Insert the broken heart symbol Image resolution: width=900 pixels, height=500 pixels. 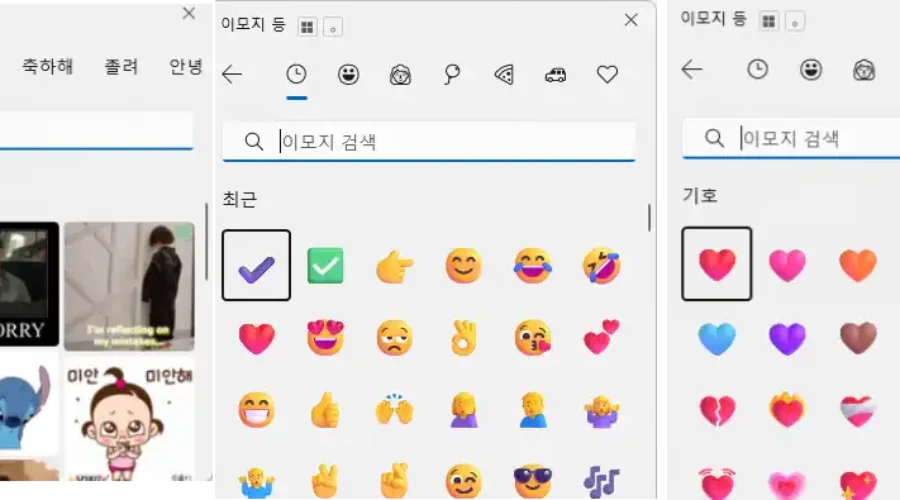(717, 411)
